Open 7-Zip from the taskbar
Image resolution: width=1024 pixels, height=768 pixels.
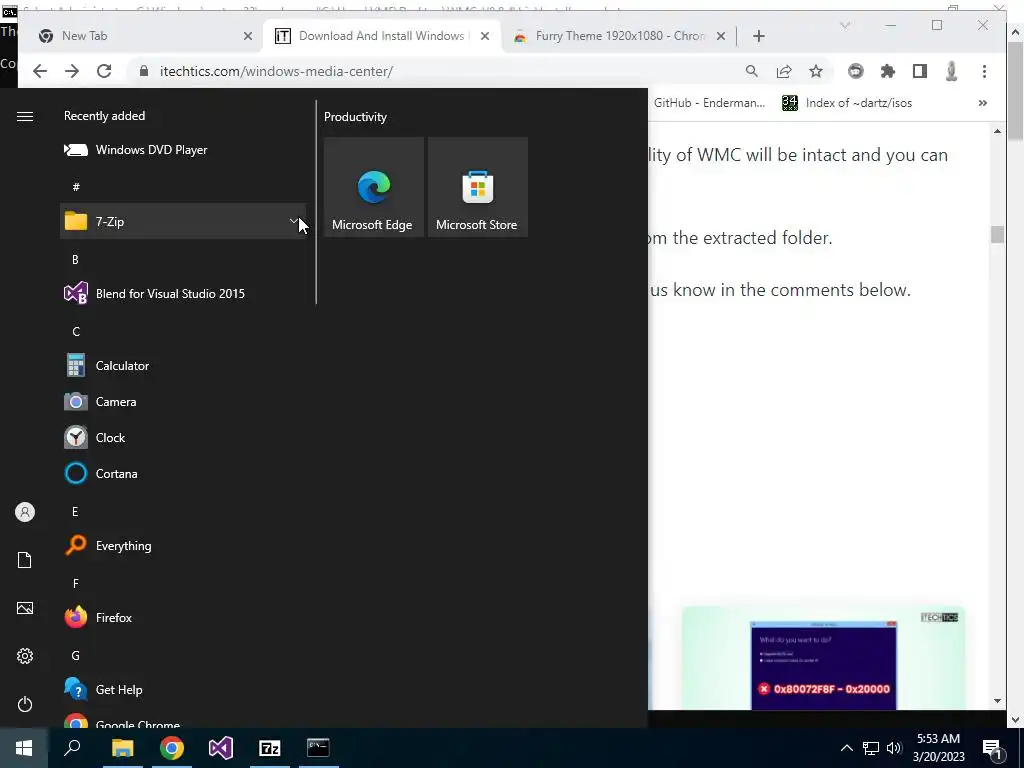click(x=270, y=748)
